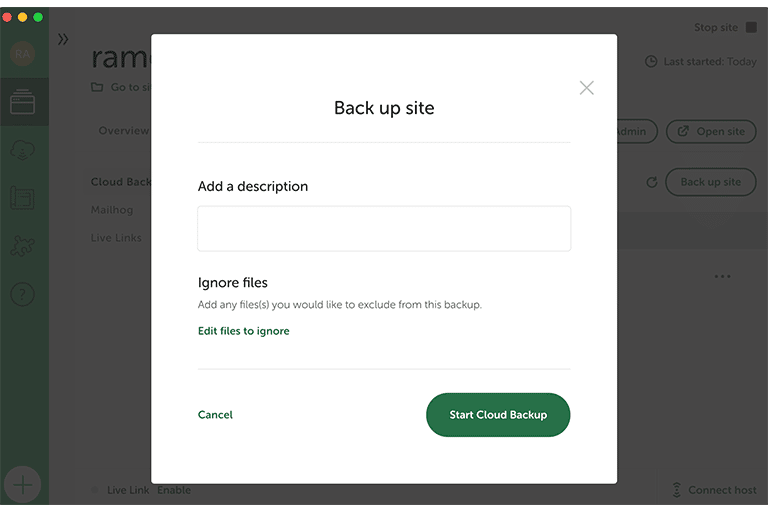Add a new site with plus button
Image resolution: width=768 pixels, height=512 pixels.
(23, 485)
